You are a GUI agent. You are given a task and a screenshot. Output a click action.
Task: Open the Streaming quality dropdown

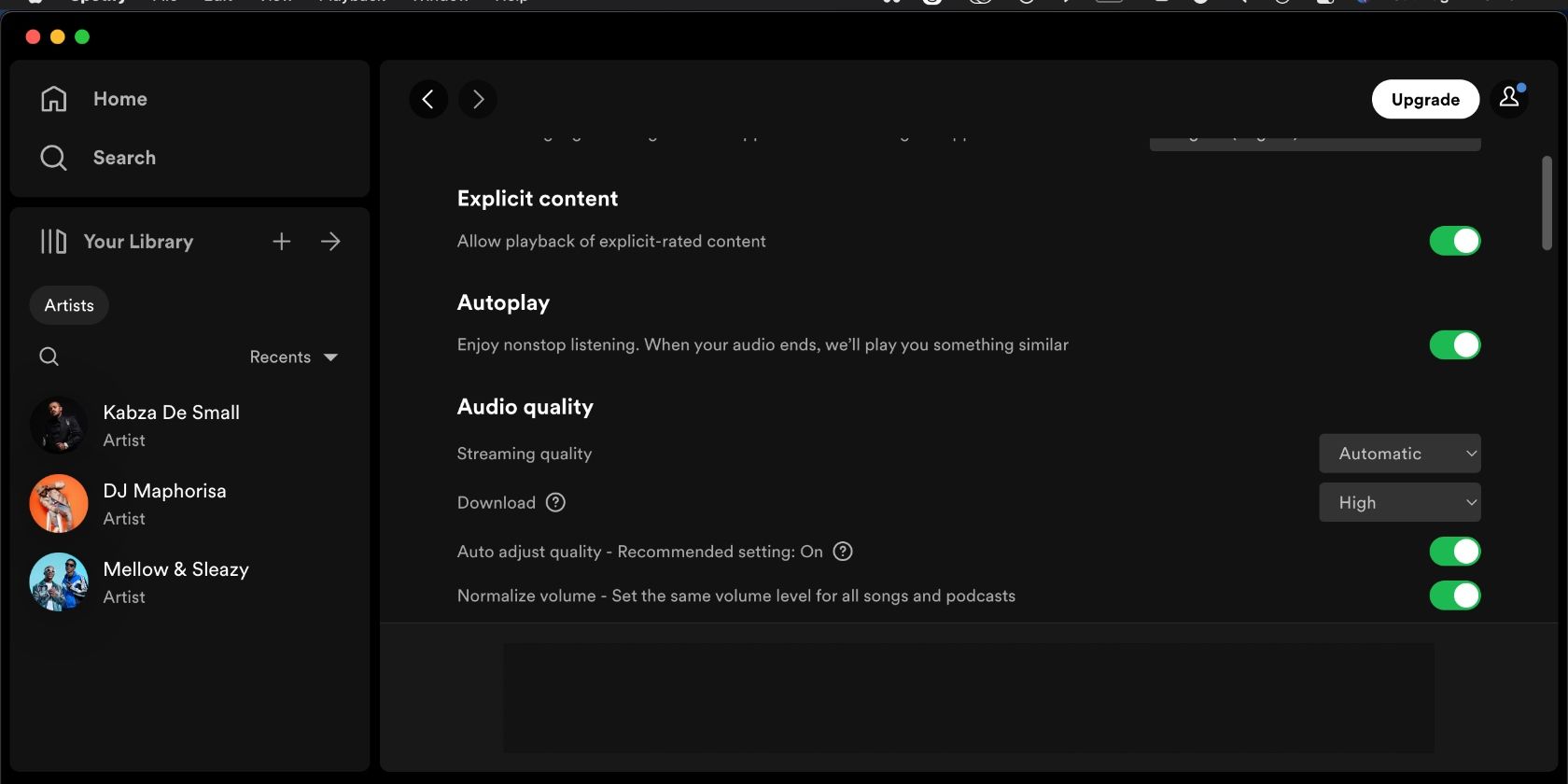point(1399,454)
